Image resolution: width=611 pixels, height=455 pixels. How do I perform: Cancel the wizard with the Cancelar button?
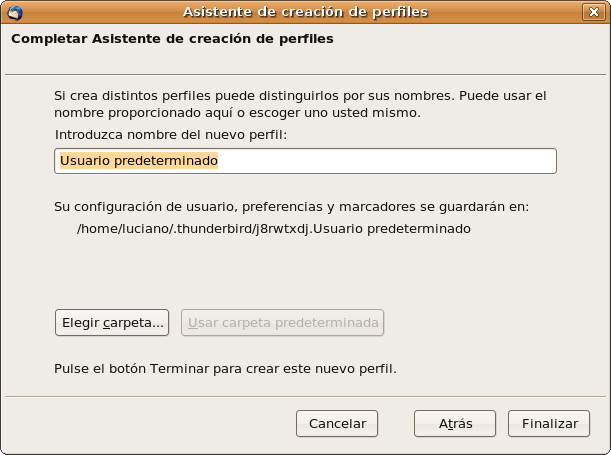337,423
